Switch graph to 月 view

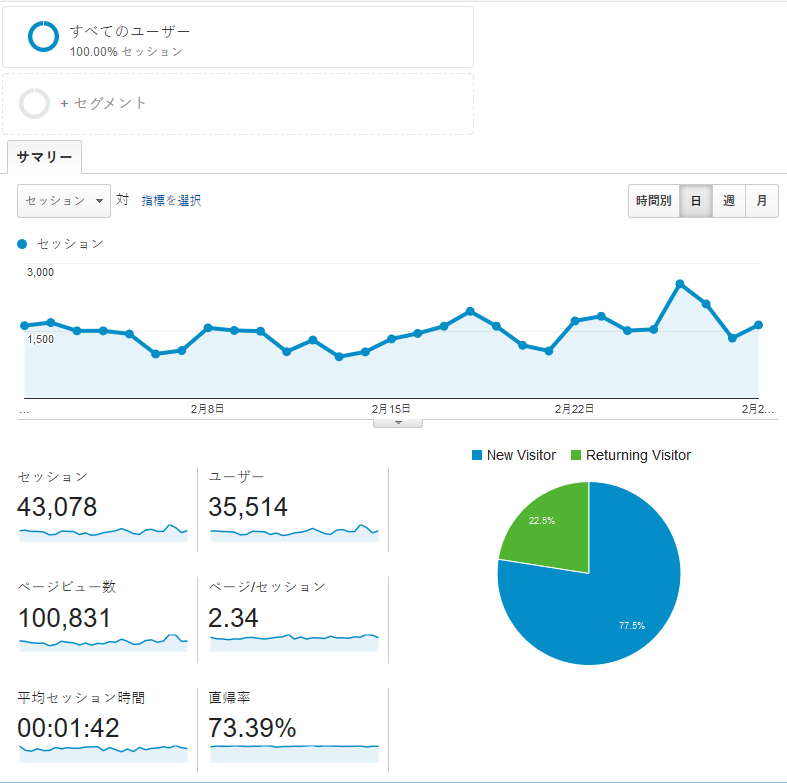[762, 201]
